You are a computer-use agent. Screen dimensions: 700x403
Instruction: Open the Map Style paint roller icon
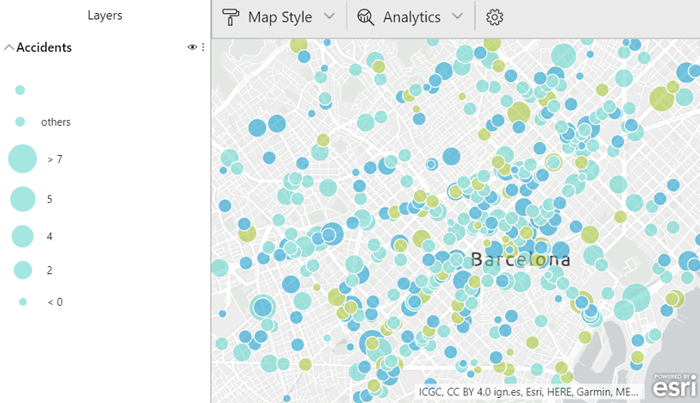click(x=230, y=17)
